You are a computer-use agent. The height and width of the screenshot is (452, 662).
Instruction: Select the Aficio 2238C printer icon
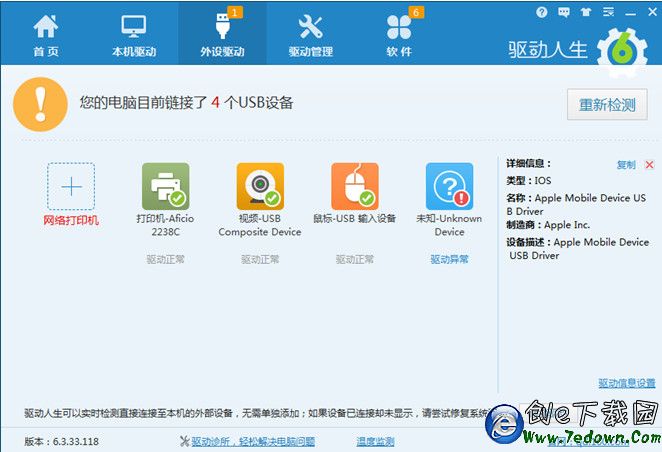165,187
